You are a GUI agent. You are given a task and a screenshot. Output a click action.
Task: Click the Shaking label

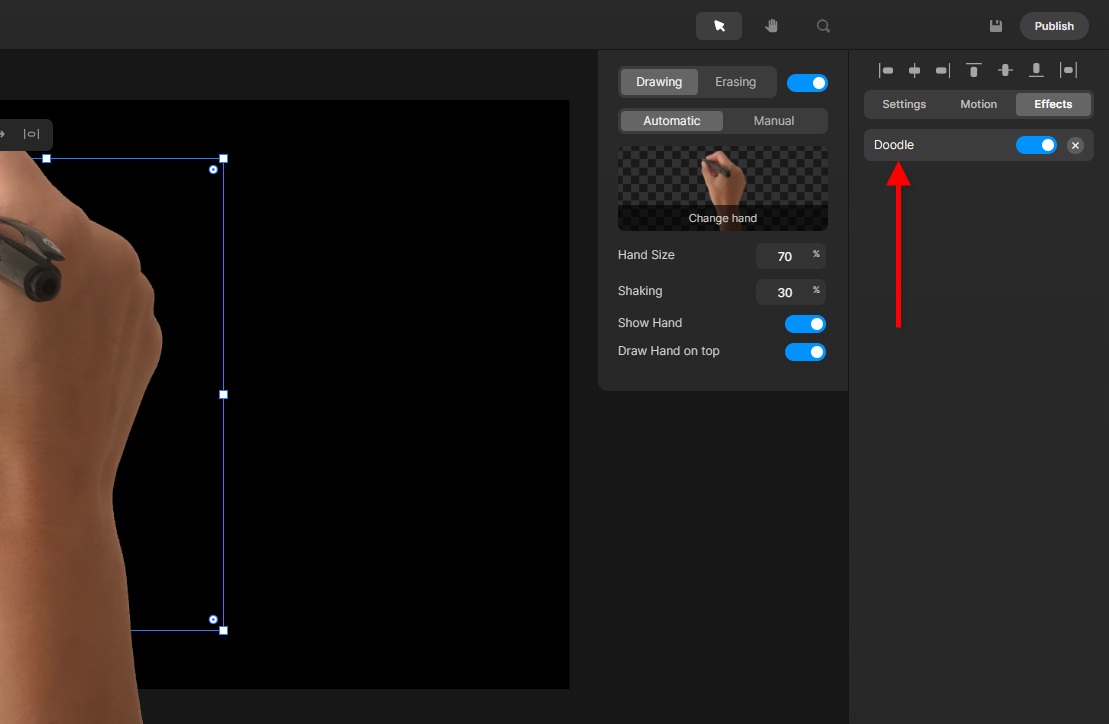tap(640, 291)
